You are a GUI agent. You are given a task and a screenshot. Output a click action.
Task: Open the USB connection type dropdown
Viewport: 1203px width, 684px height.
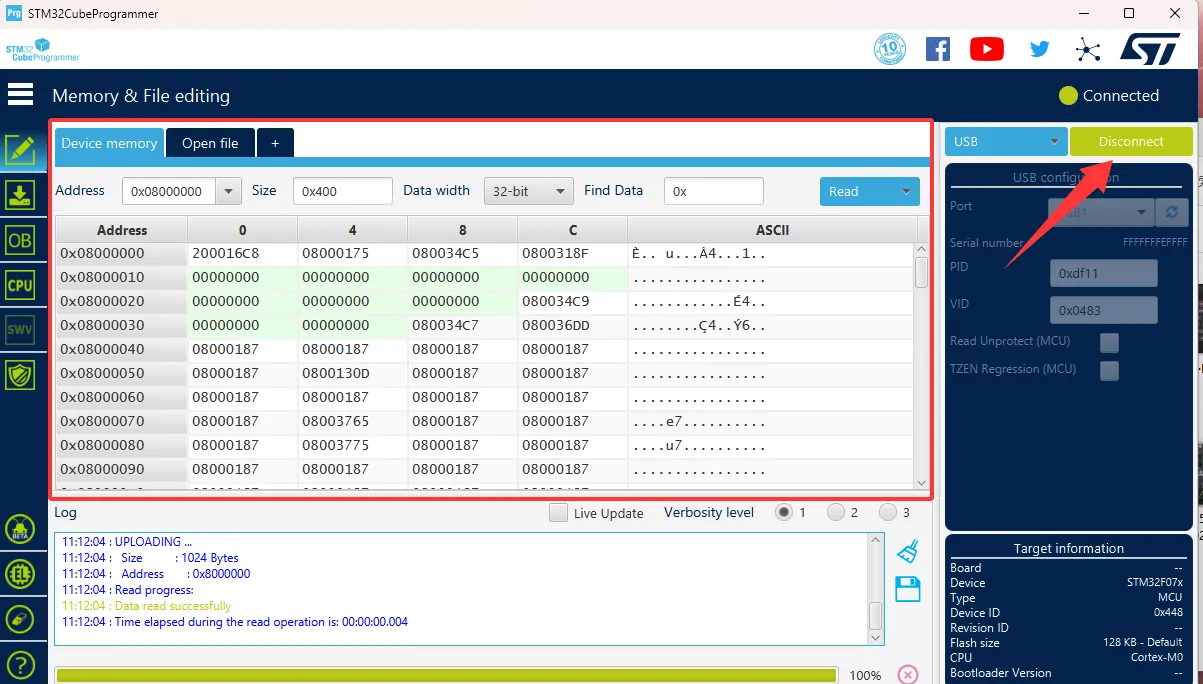(x=1005, y=142)
